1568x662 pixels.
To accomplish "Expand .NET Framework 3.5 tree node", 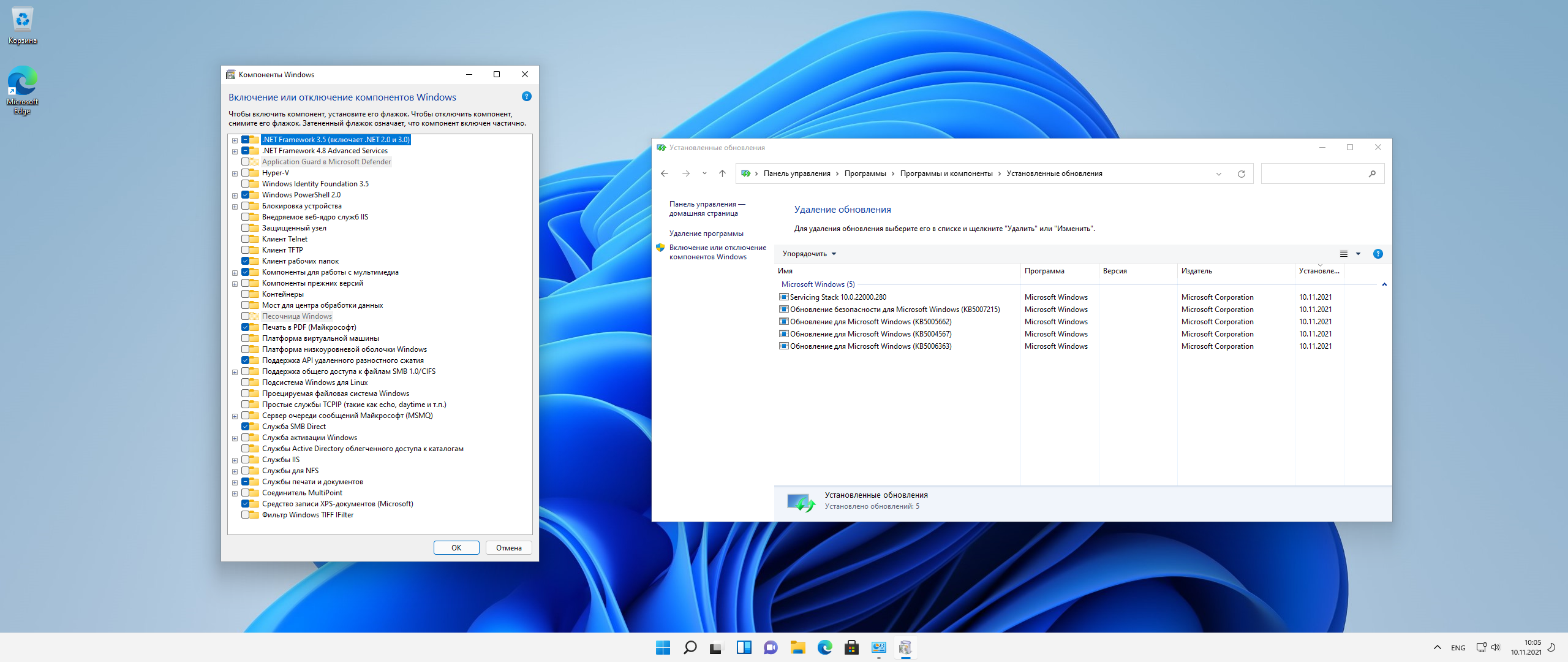I will (x=235, y=140).
